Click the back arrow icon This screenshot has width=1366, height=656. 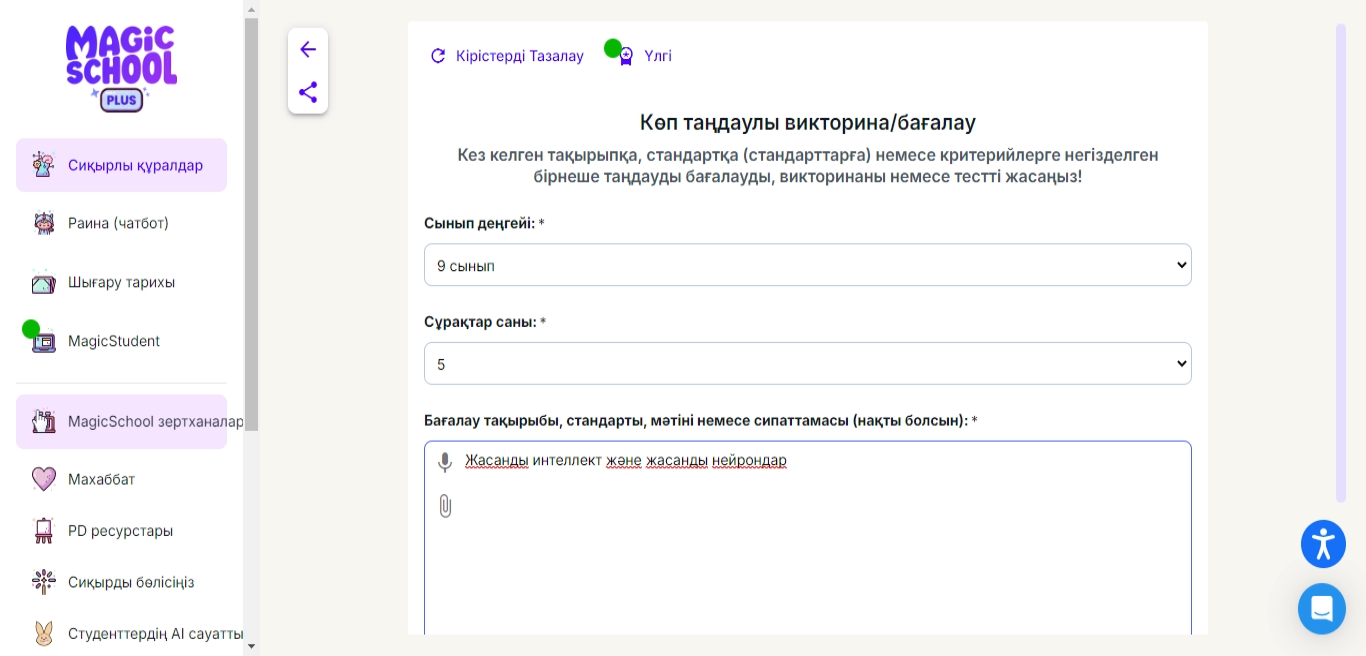click(308, 49)
